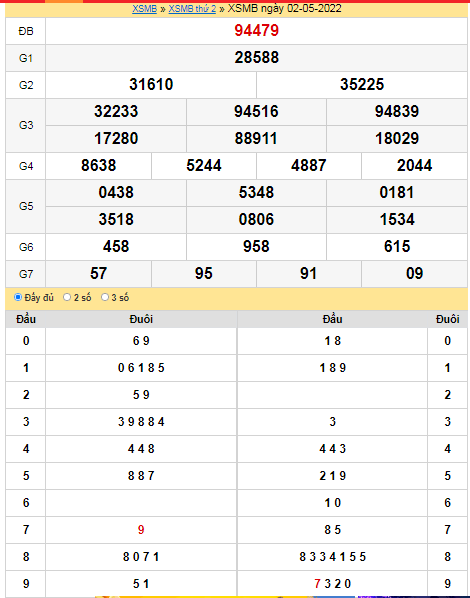Select the 3 số radio option

(105, 297)
